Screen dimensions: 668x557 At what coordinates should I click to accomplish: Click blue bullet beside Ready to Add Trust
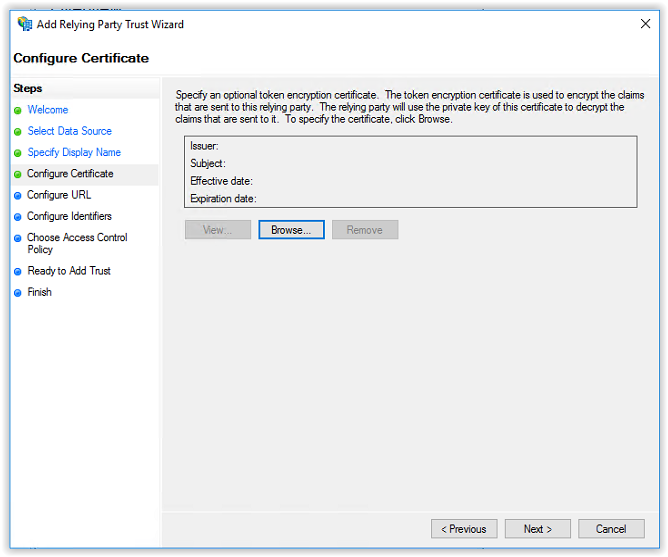tap(17, 272)
